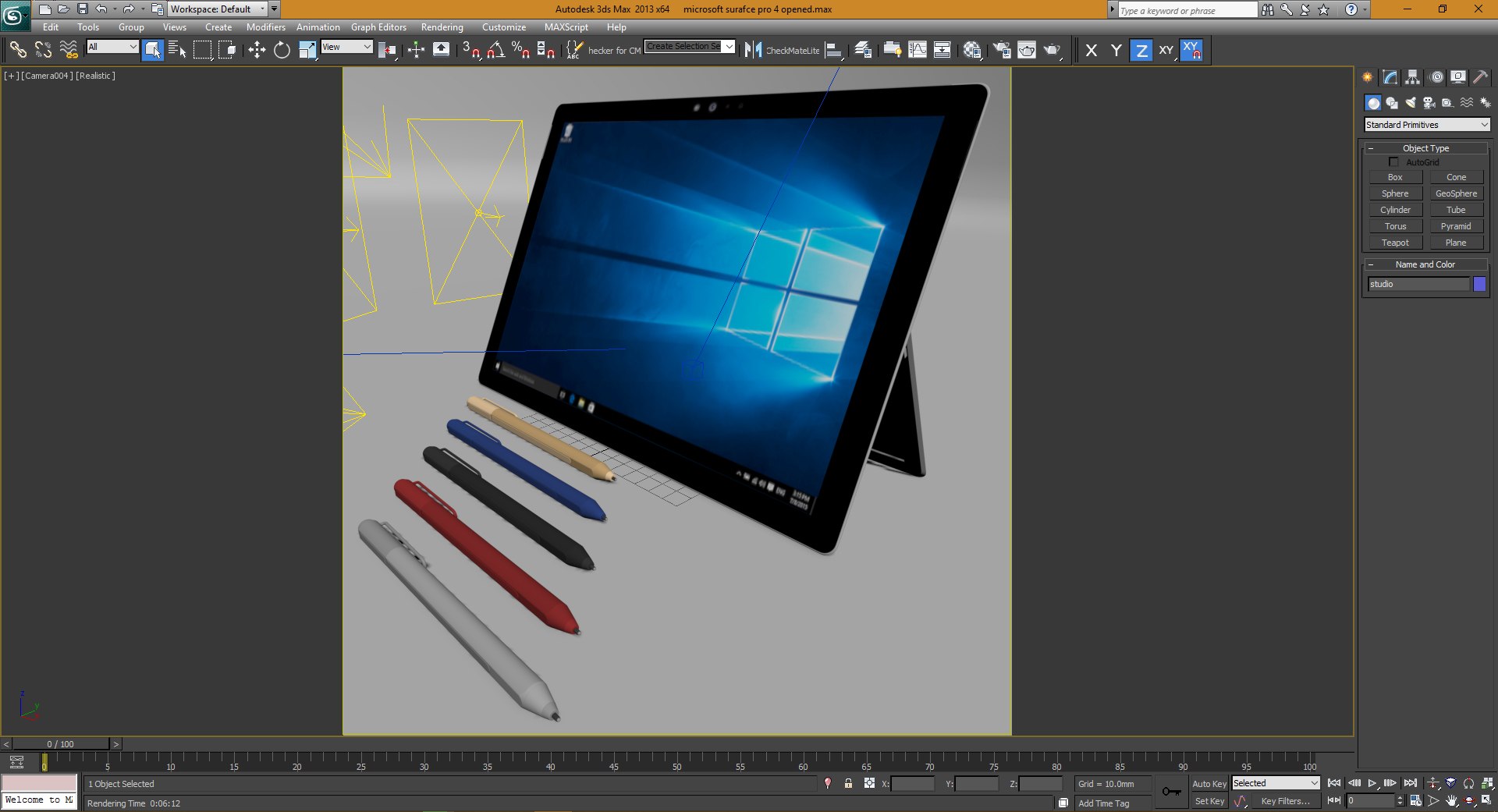Open the Graph Editors menu
The height and width of the screenshot is (812, 1498).
pyautogui.click(x=378, y=27)
